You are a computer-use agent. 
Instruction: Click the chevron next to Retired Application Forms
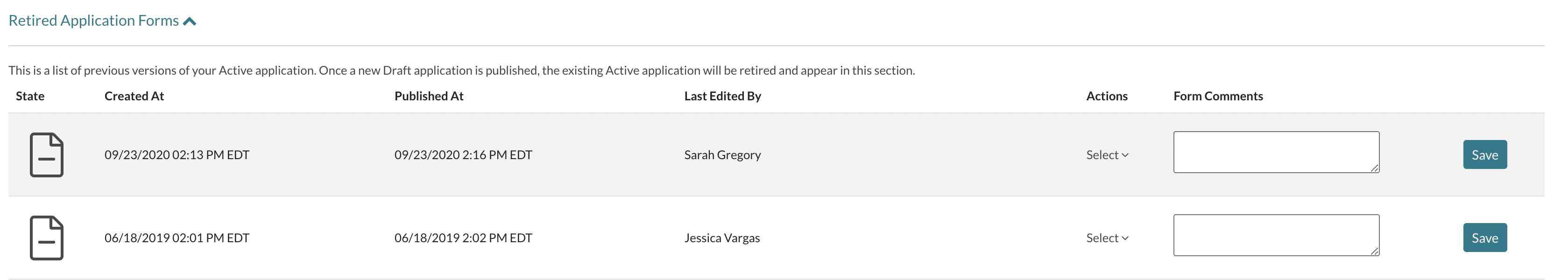pyautogui.click(x=190, y=21)
